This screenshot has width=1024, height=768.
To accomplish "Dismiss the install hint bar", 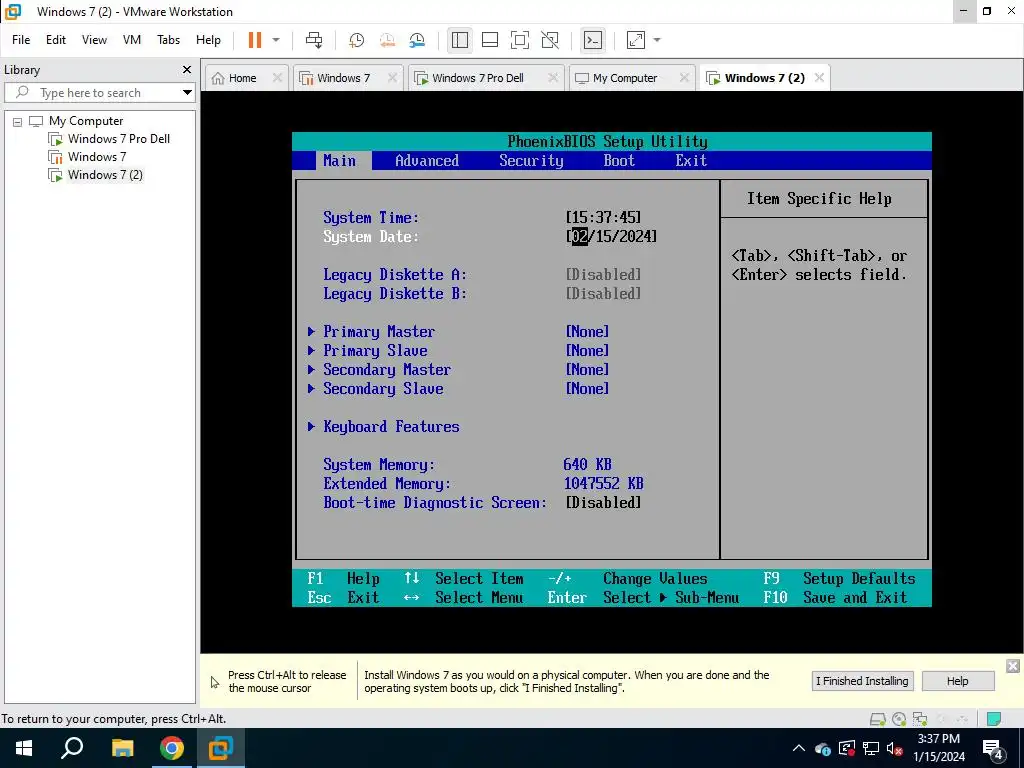I will (x=1013, y=665).
